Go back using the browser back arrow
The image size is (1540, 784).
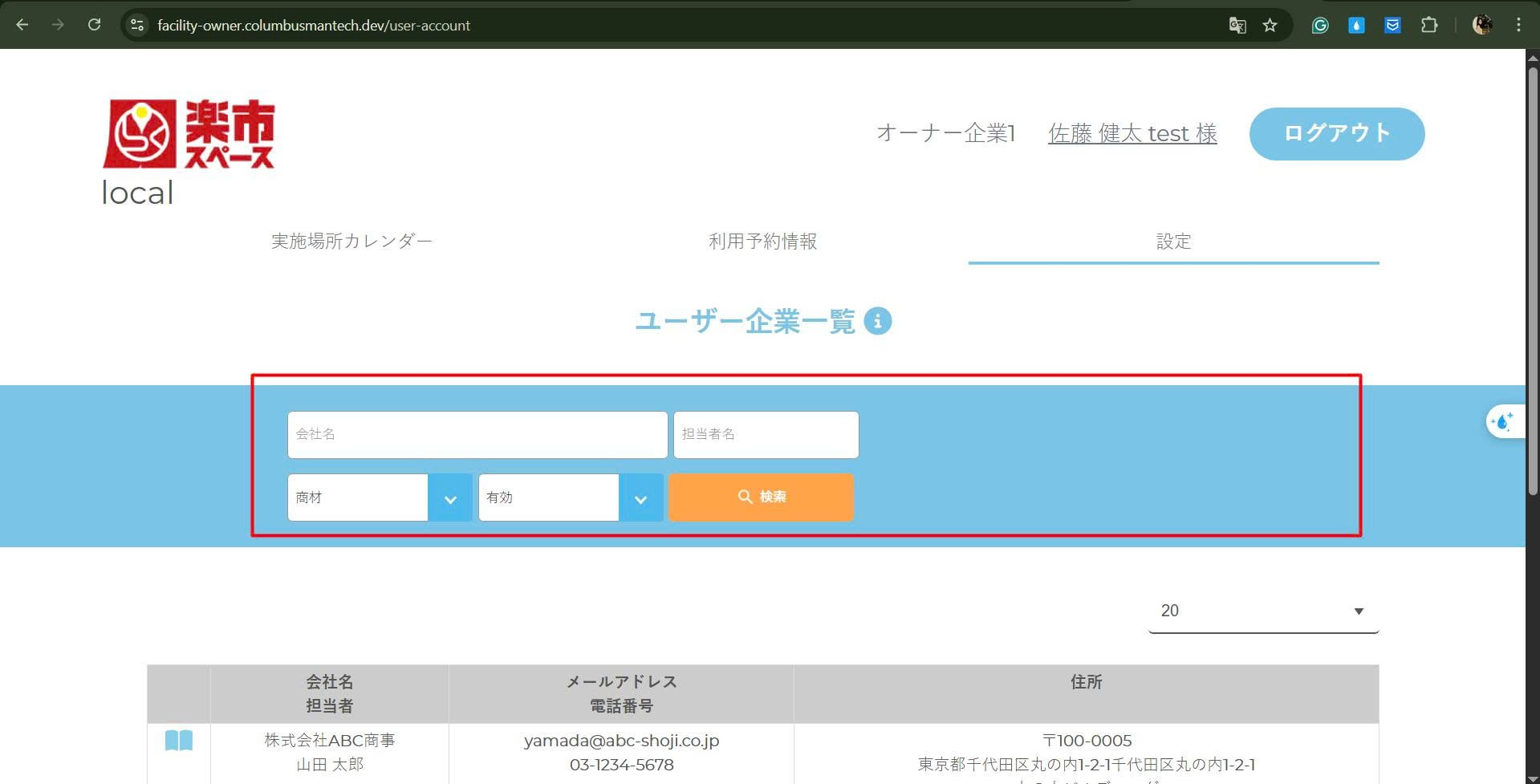(22, 25)
